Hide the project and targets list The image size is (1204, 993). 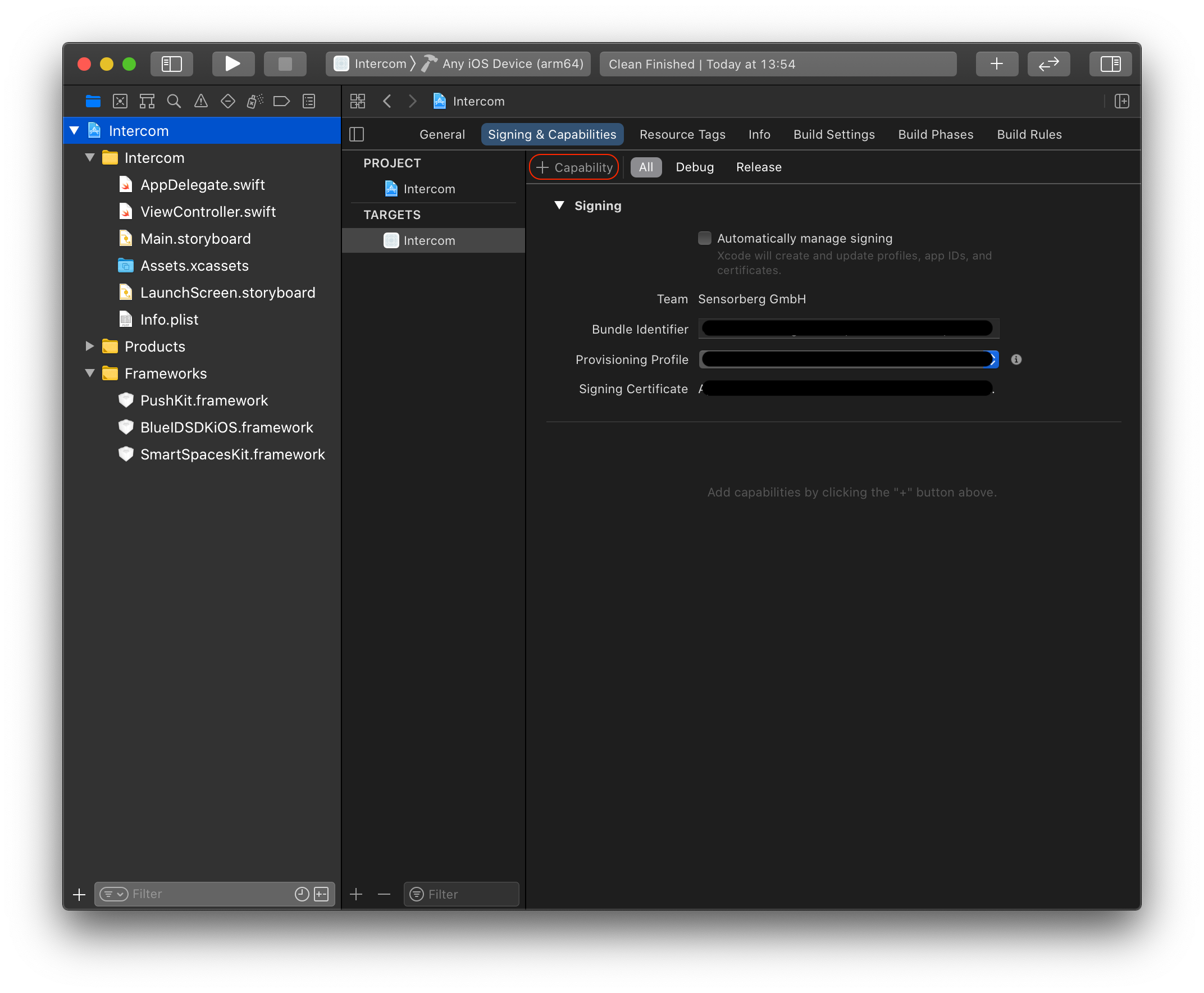[357, 134]
